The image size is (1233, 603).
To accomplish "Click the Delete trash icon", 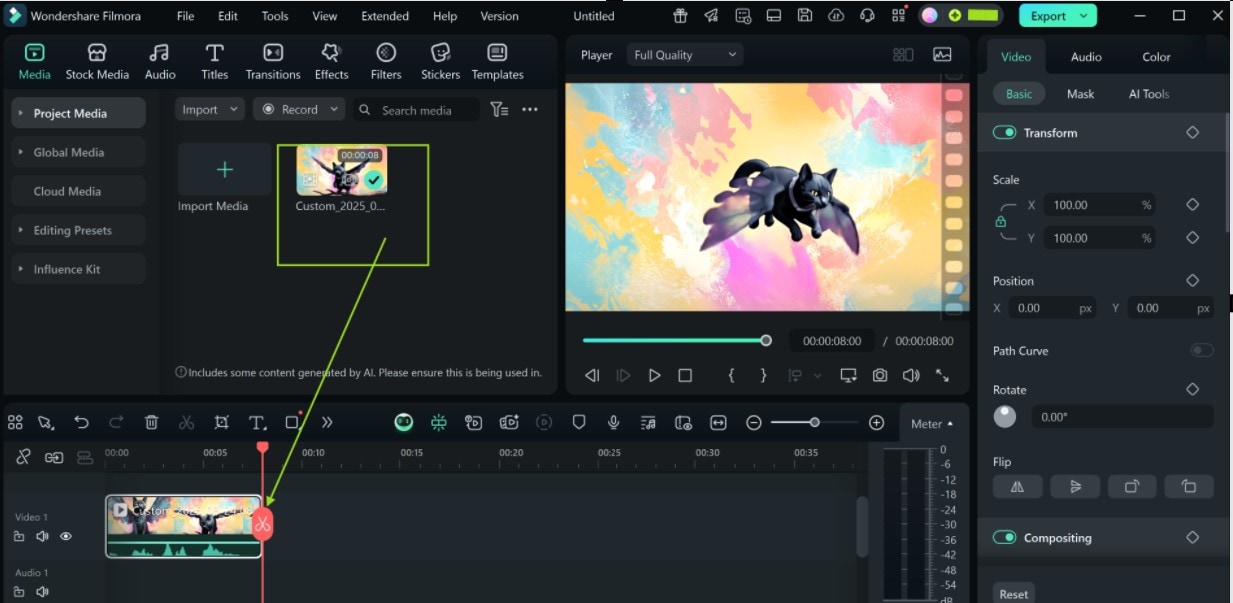I will click(151, 423).
